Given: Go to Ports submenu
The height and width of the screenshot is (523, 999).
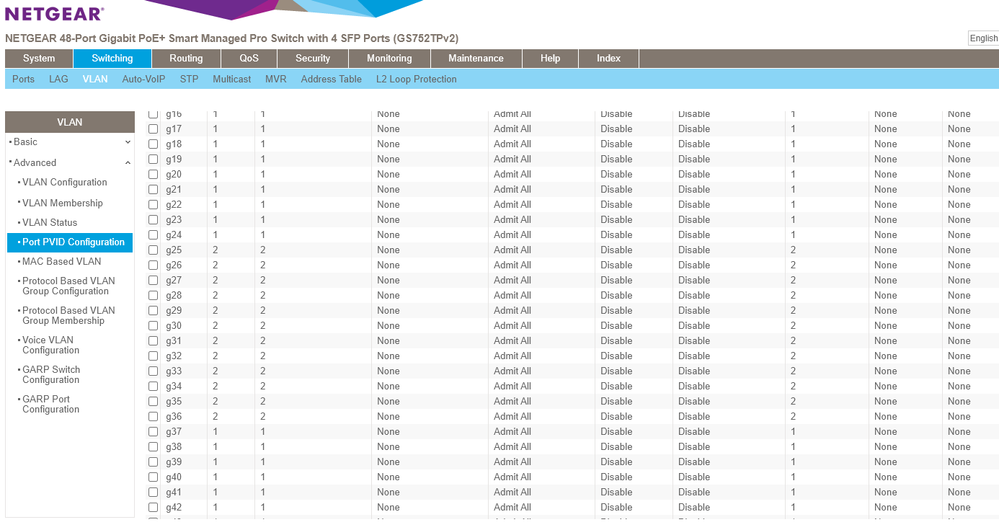Looking at the screenshot, I should point(24,79).
